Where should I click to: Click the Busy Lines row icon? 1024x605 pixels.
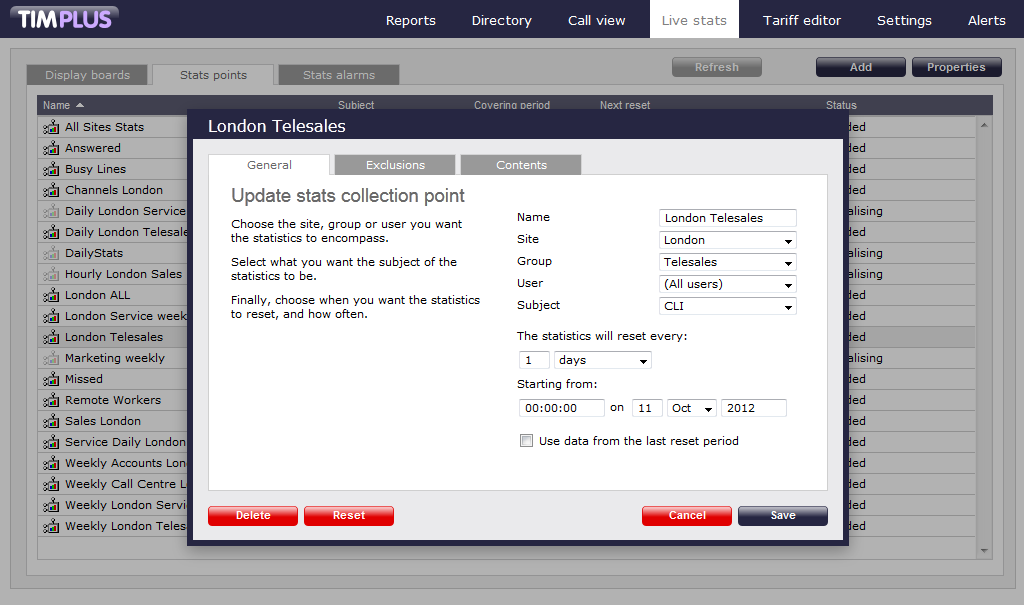click(51, 169)
